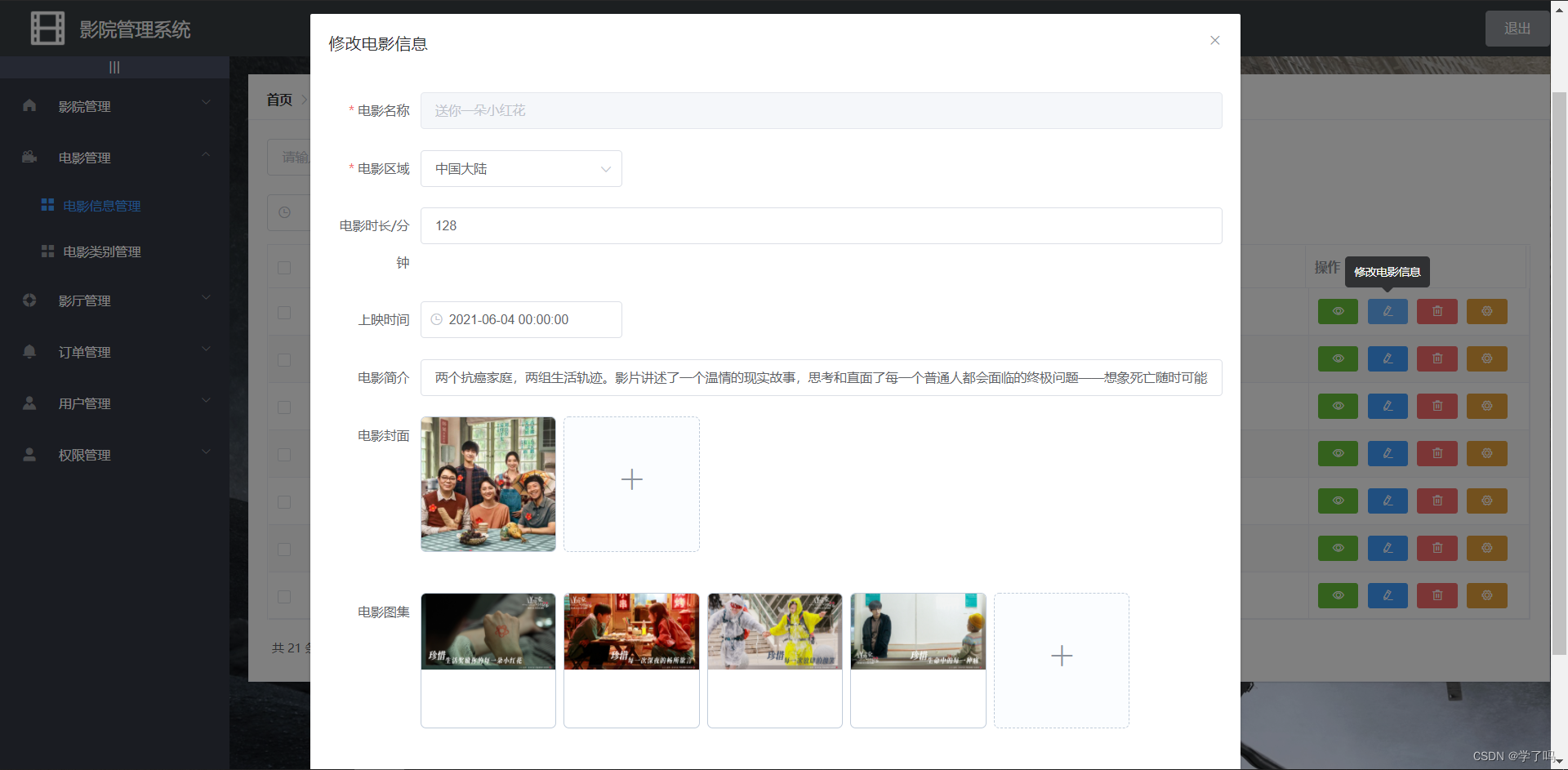The height and width of the screenshot is (770, 1568).
Task: Click the fourth row blue edit icon
Action: 1388,453
